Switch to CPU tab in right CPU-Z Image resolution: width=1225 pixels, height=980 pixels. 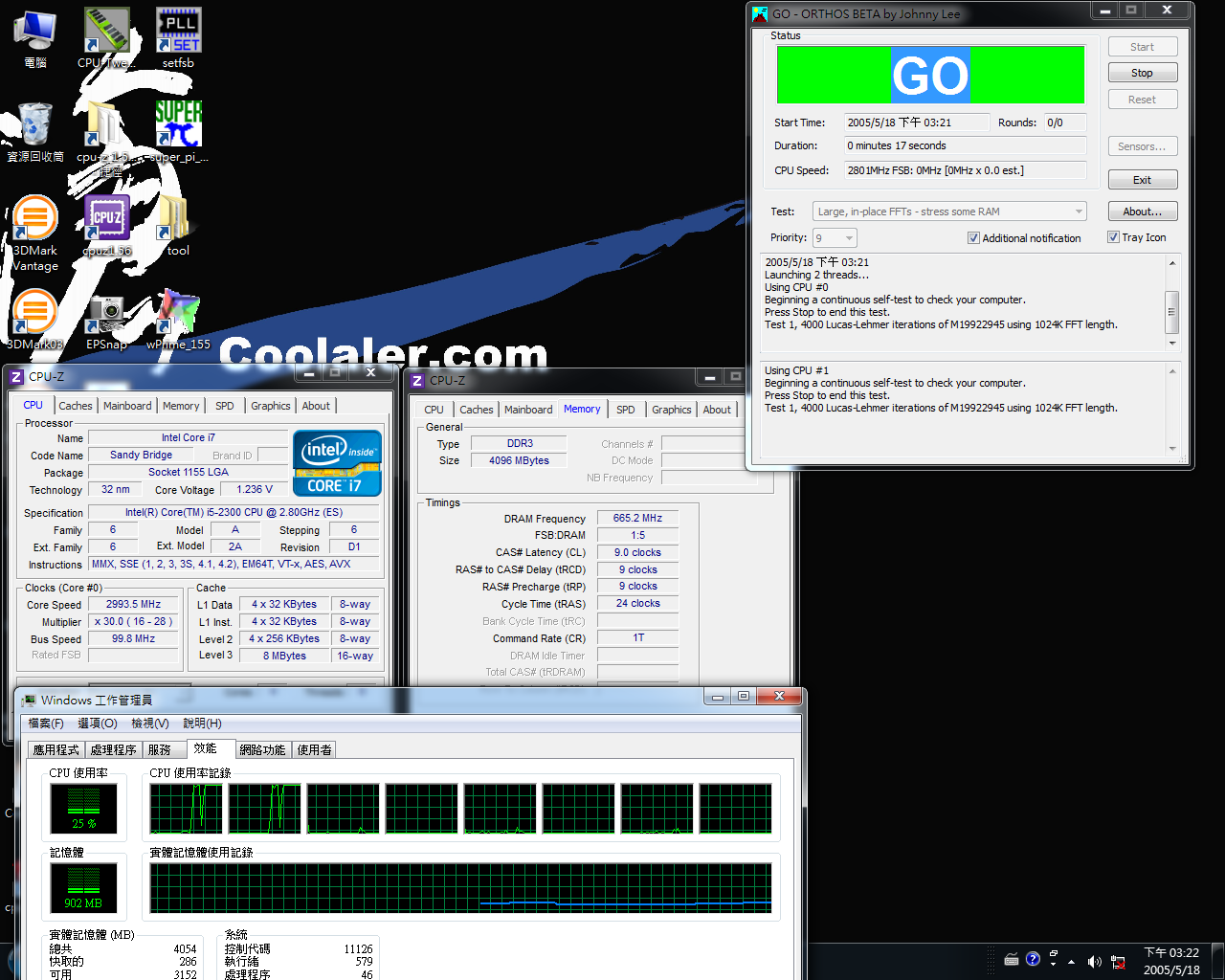[434, 410]
